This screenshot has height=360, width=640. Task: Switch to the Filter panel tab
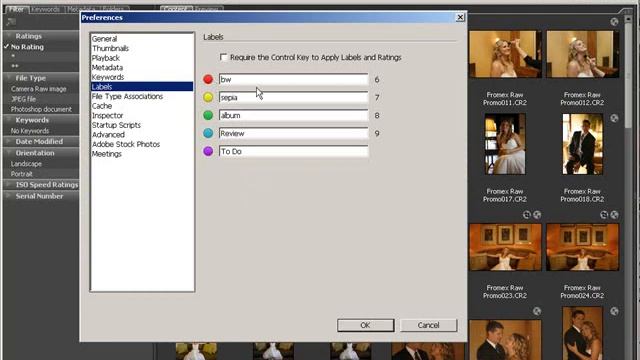[x=16, y=9]
